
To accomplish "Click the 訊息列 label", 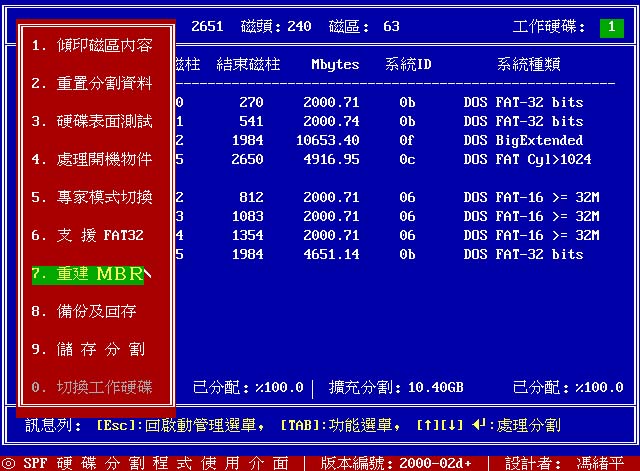I will point(53,425).
